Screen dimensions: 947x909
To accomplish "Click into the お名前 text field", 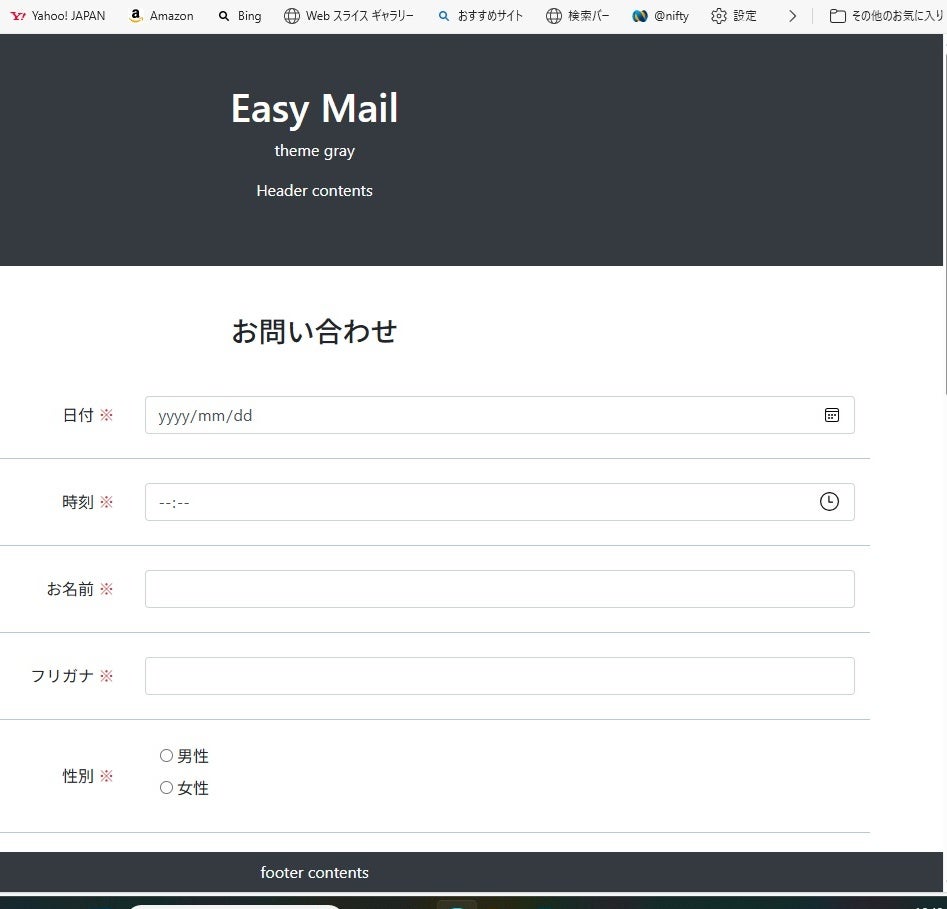I will 499,589.
